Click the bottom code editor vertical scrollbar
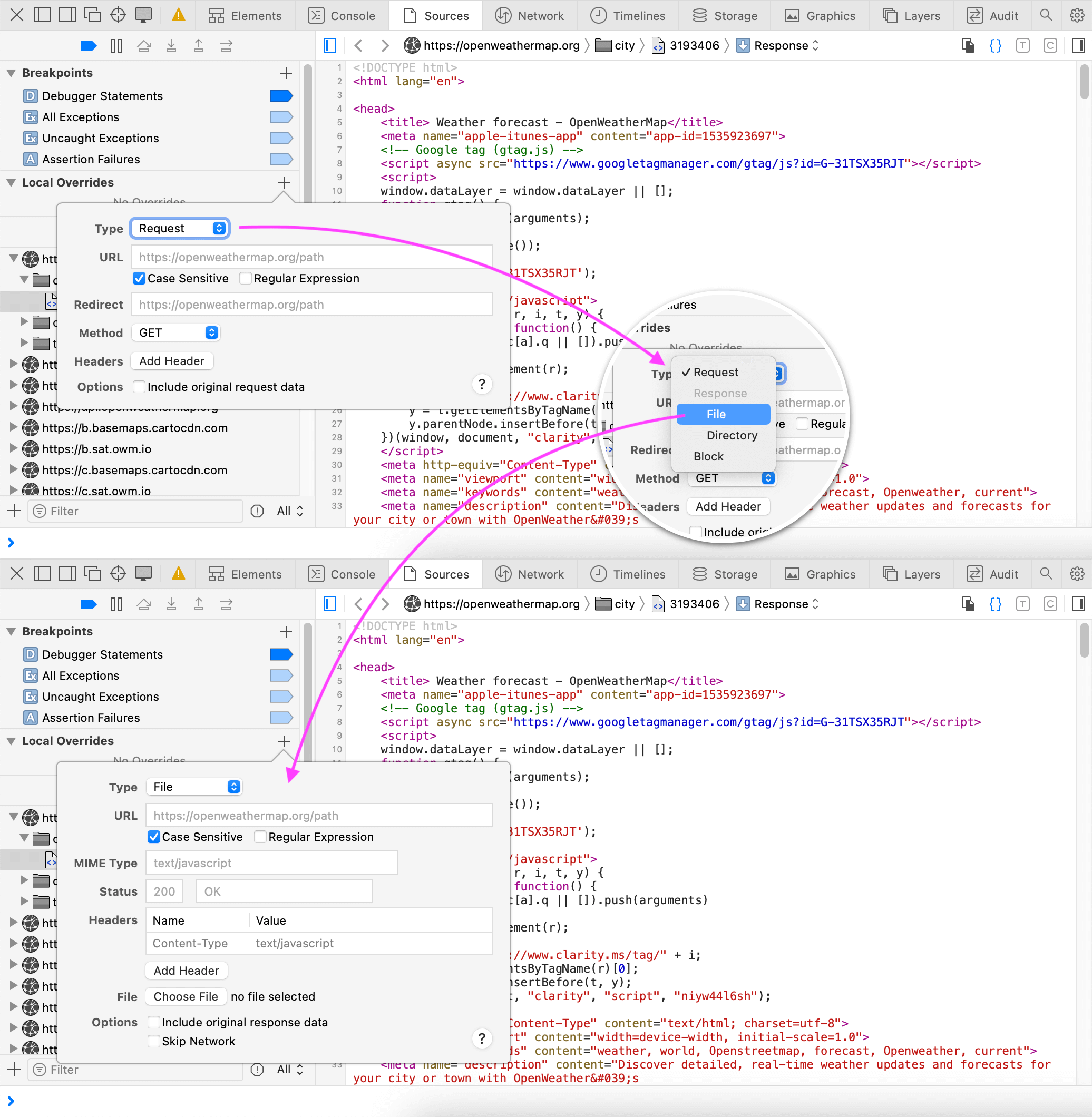Image resolution: width=1092 pixels, height=1117 pixels. 1084,640
